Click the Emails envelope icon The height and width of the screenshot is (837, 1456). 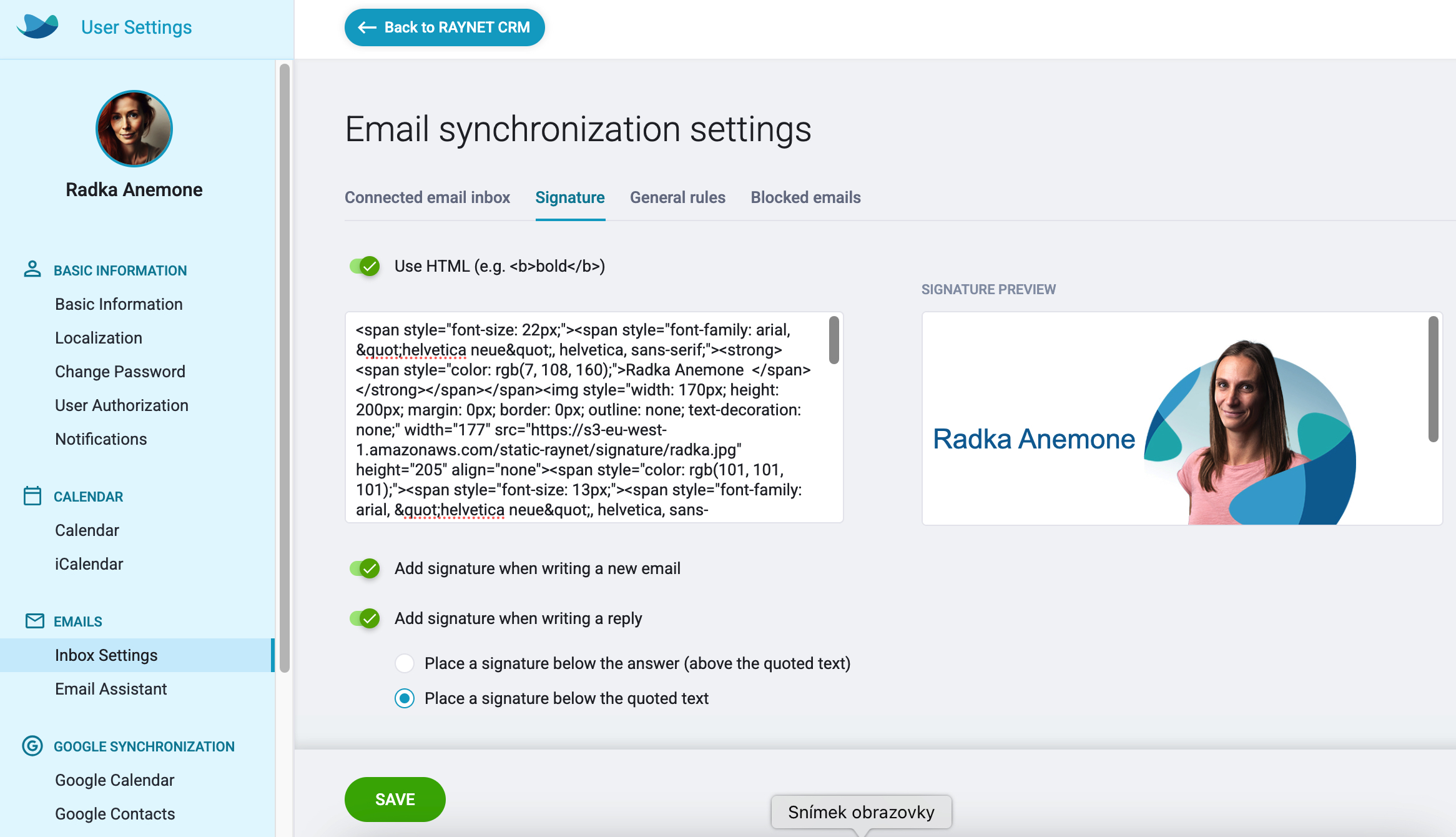[35, 621]
